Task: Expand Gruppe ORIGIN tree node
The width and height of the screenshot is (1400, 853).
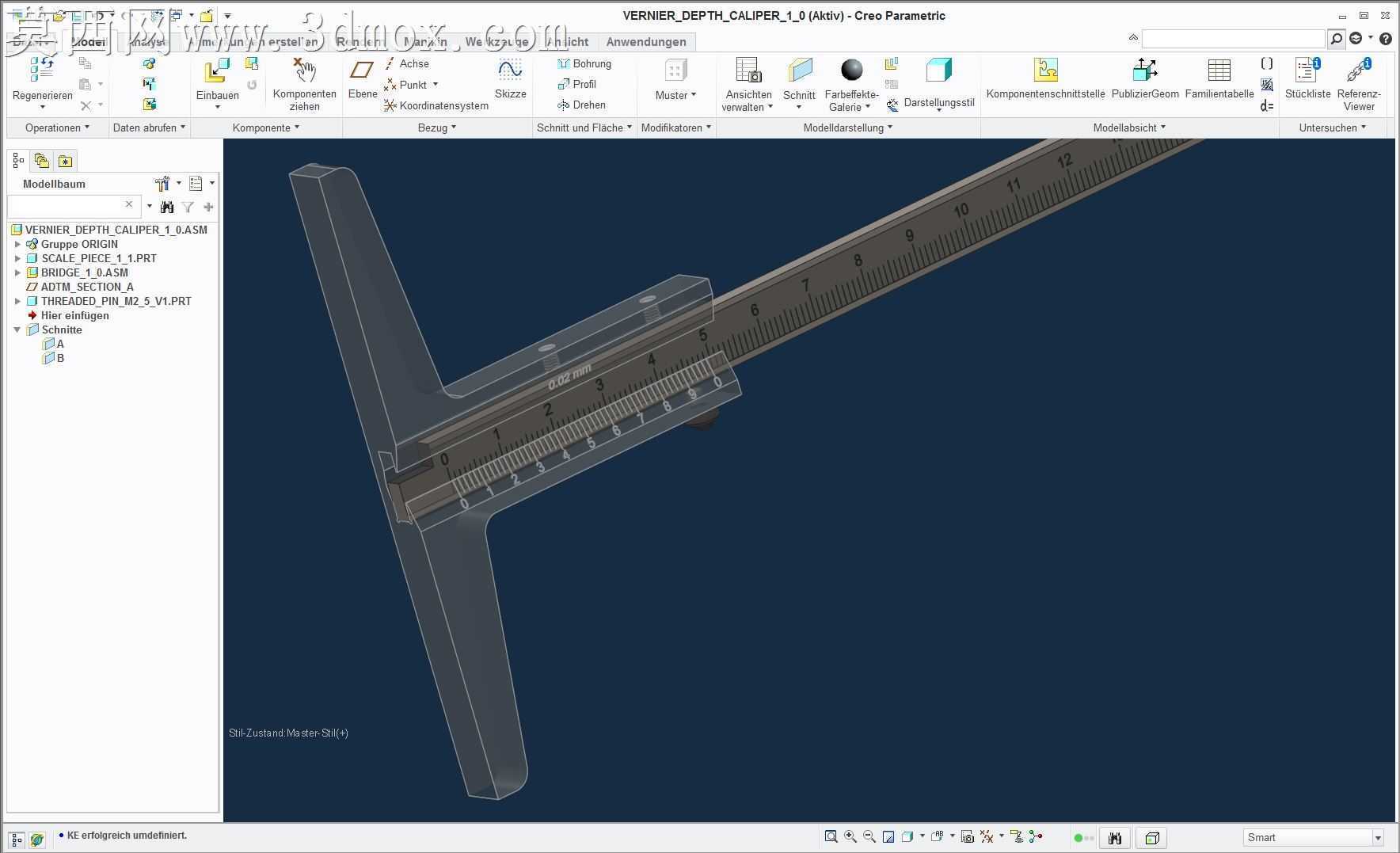Action: pyautogui.click(x=17, y=244)
